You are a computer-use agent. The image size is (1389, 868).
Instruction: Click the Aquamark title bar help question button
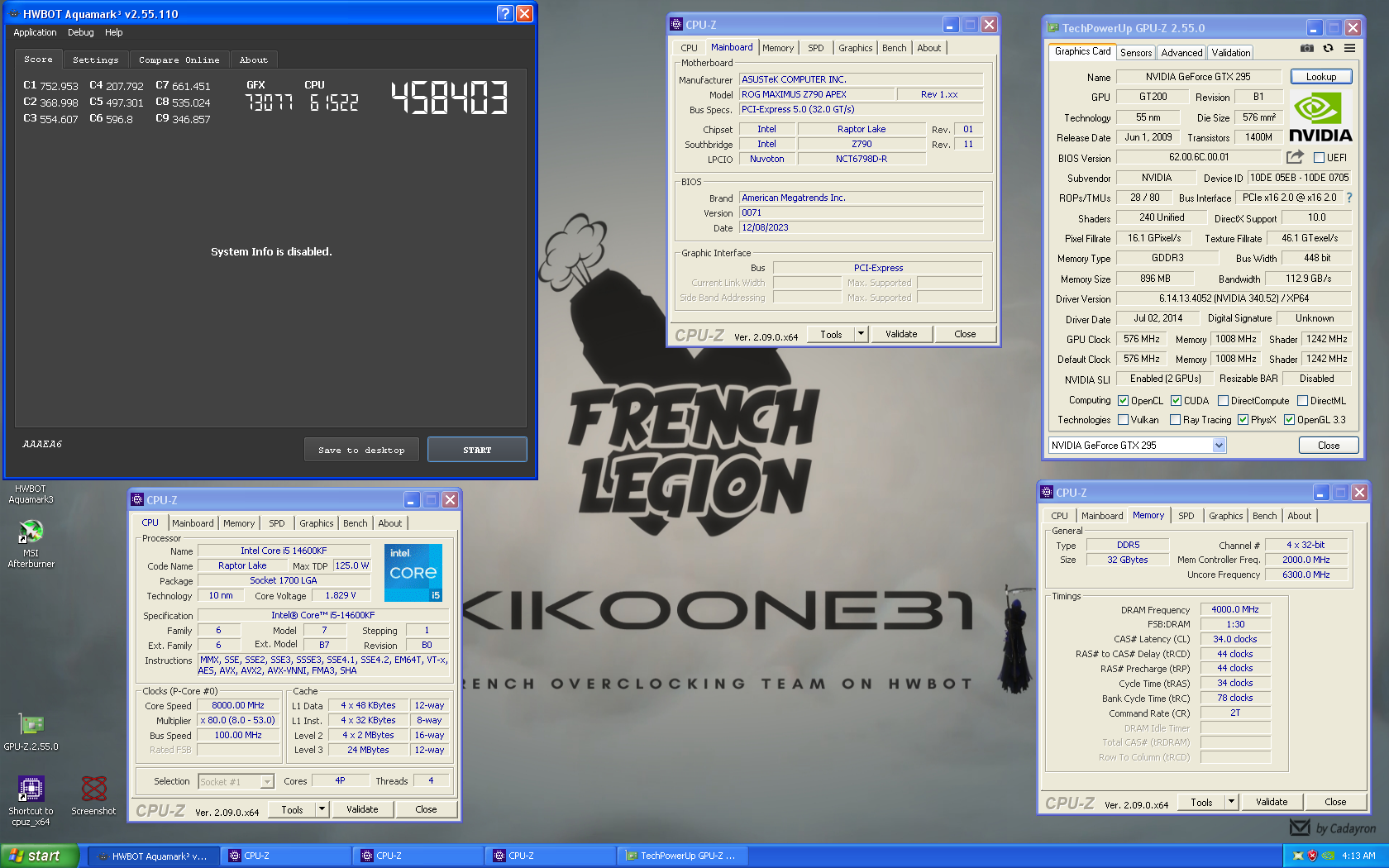505,13
